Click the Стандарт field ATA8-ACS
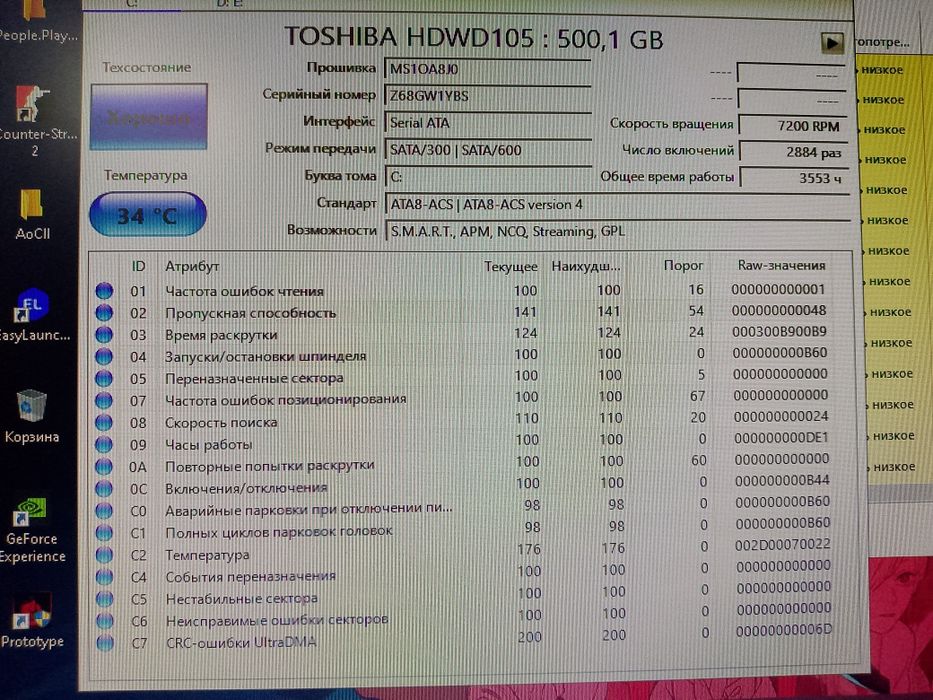This screenshot has width=933, height=700. click(x=616, y=204)
